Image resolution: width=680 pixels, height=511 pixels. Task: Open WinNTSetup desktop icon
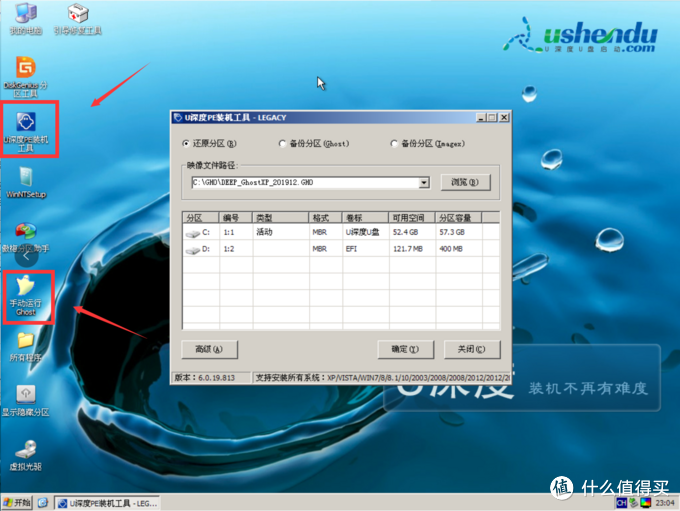[26, 182]
